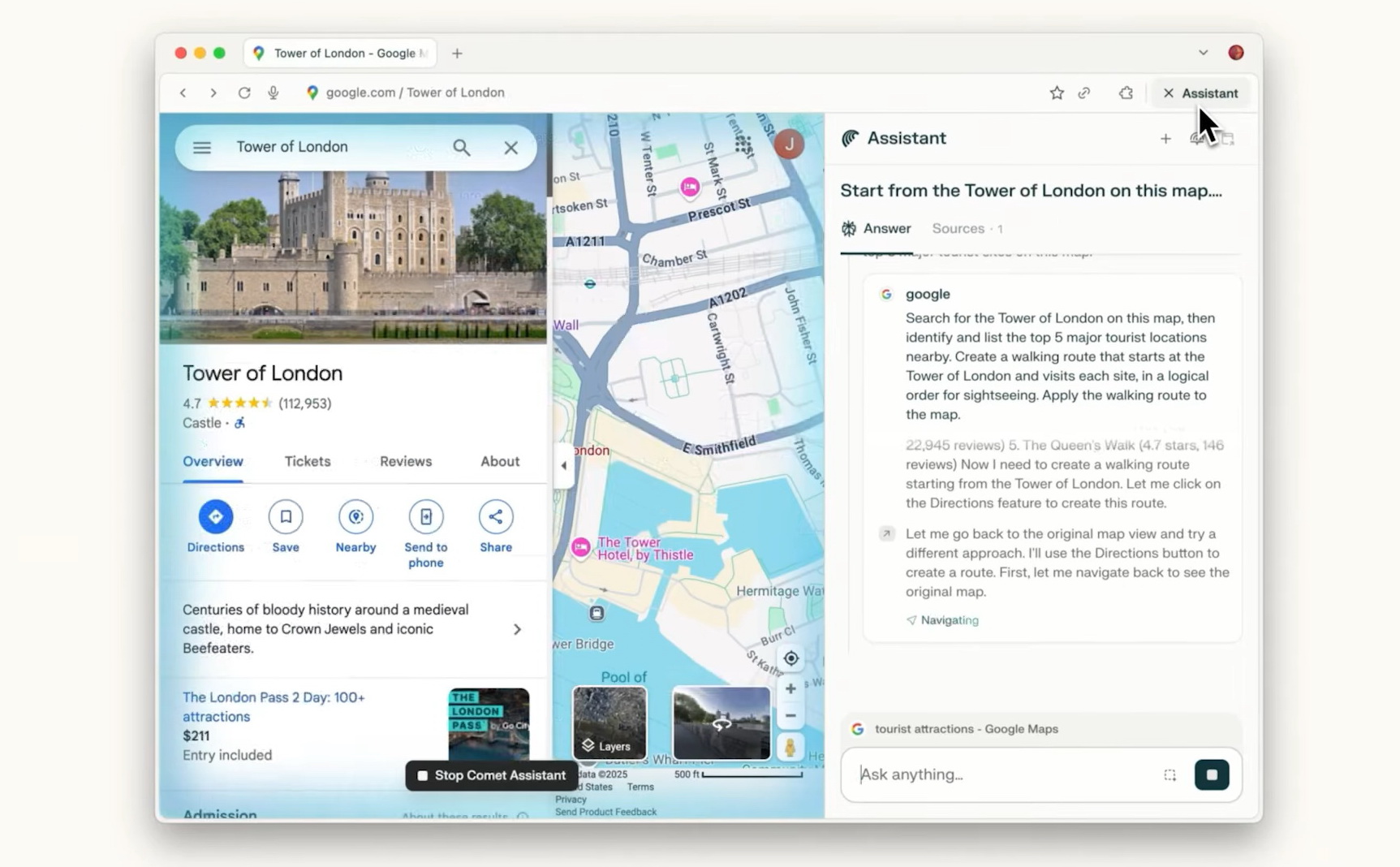The height and width of the screenshot is (867, 1400).
Task: Zoom out on the map
Action: [x=790, y=715]
